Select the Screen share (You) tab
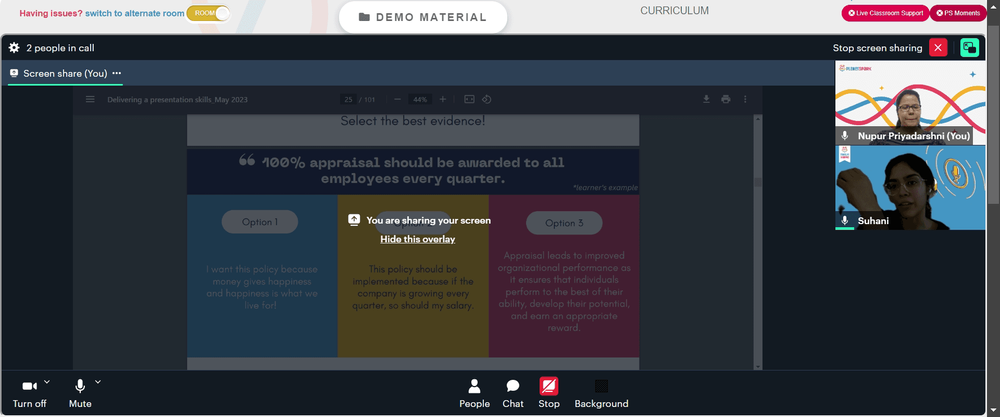The height and width of the screenshot is (417, 1000). (65, 73)
